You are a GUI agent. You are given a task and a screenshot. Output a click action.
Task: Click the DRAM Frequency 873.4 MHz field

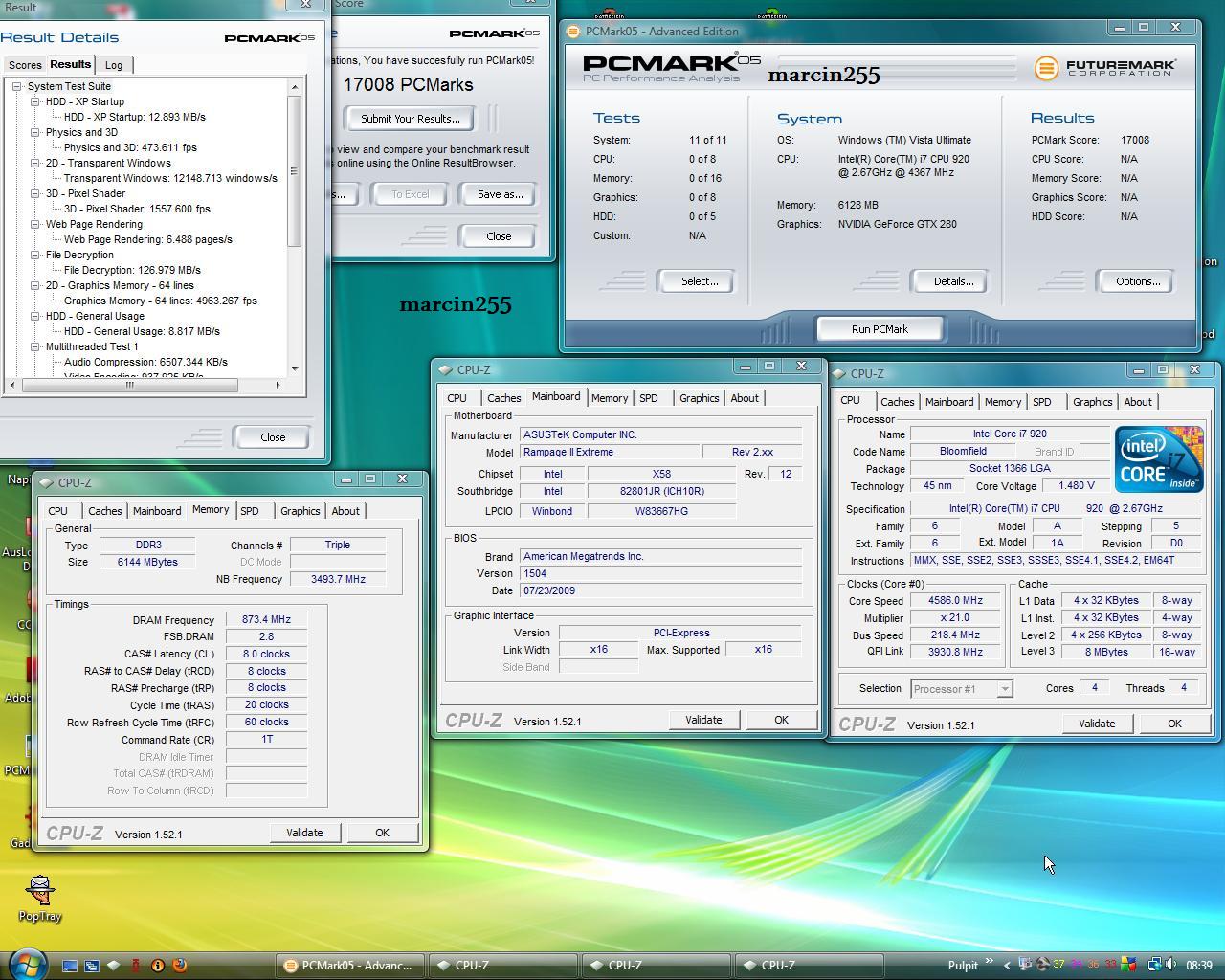pos(266,620)
